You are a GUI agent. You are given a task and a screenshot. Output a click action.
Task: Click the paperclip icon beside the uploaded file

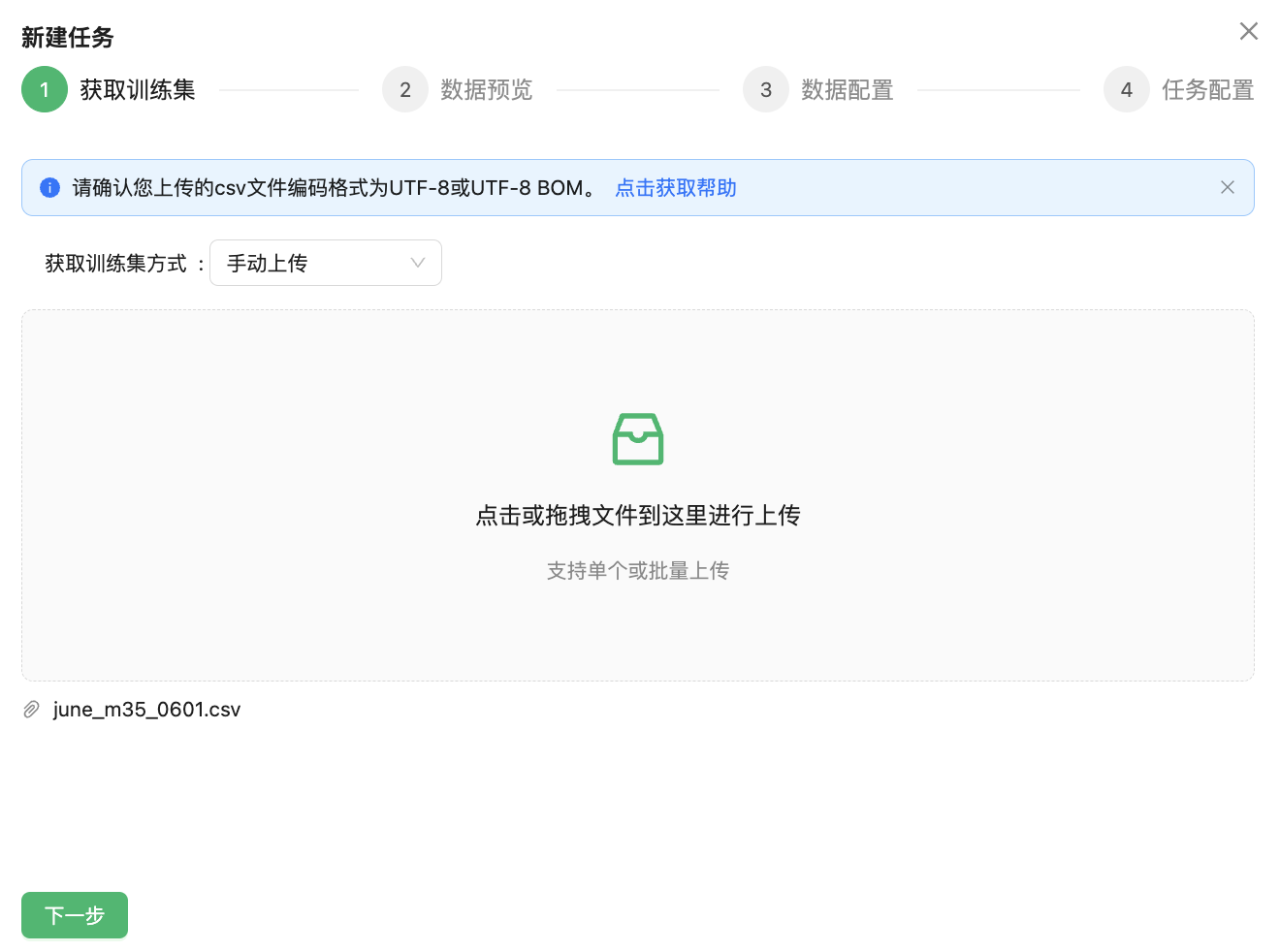click(32, 710)
